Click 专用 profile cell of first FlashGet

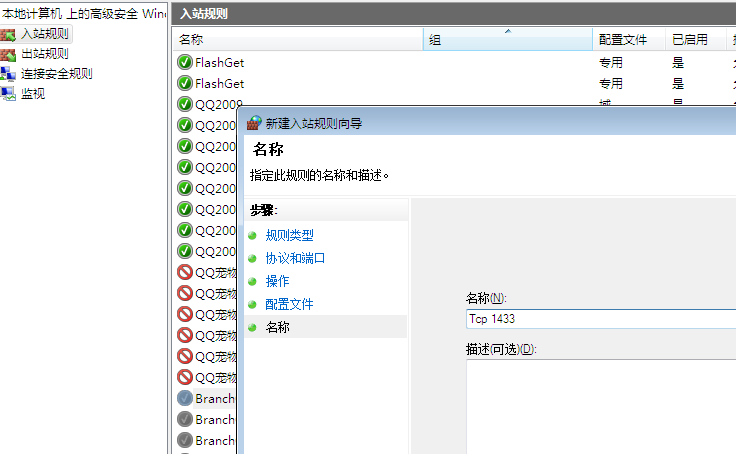611,62
